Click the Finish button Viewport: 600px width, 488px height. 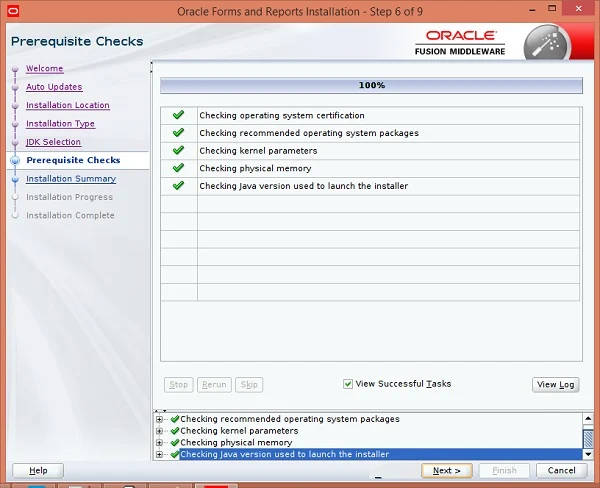(504, 470)
